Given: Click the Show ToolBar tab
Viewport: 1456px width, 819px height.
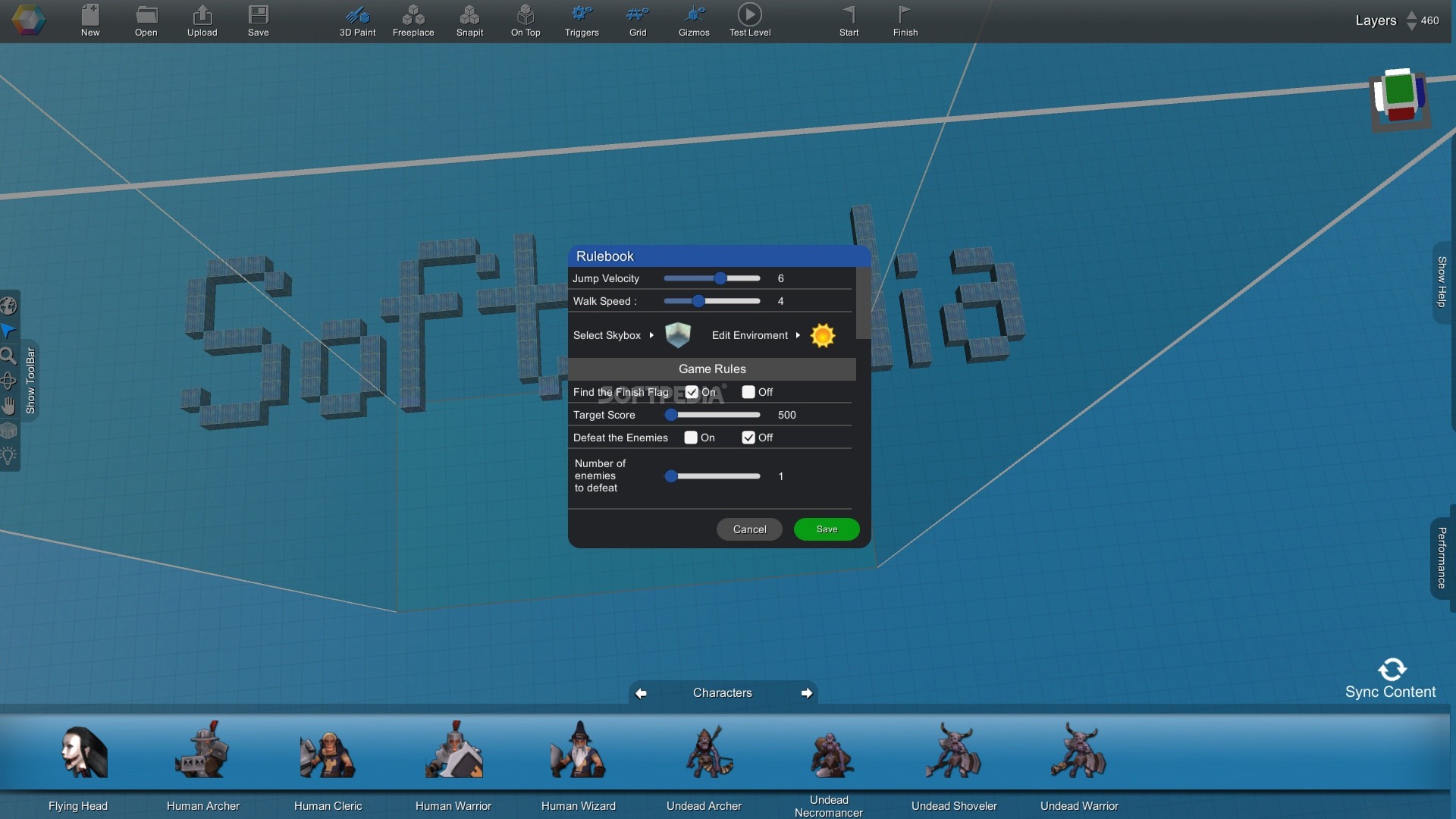Looking at the screenshot, I should pyautogui.click(x=30, y=381).
